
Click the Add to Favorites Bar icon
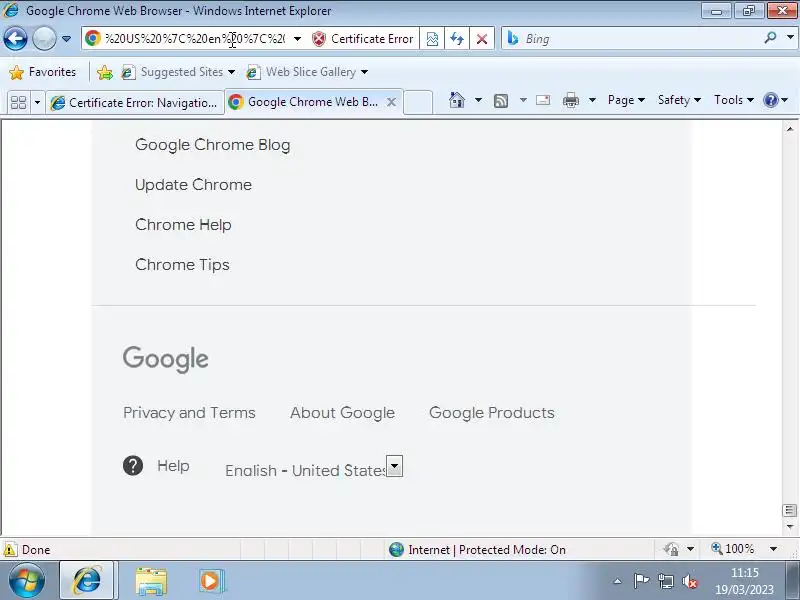(105, 72)
